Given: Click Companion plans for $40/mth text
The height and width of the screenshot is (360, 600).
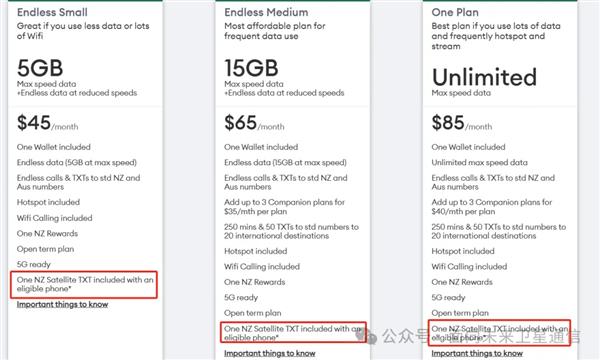Looking at the screenshot, I should click(x=492, y=207).
